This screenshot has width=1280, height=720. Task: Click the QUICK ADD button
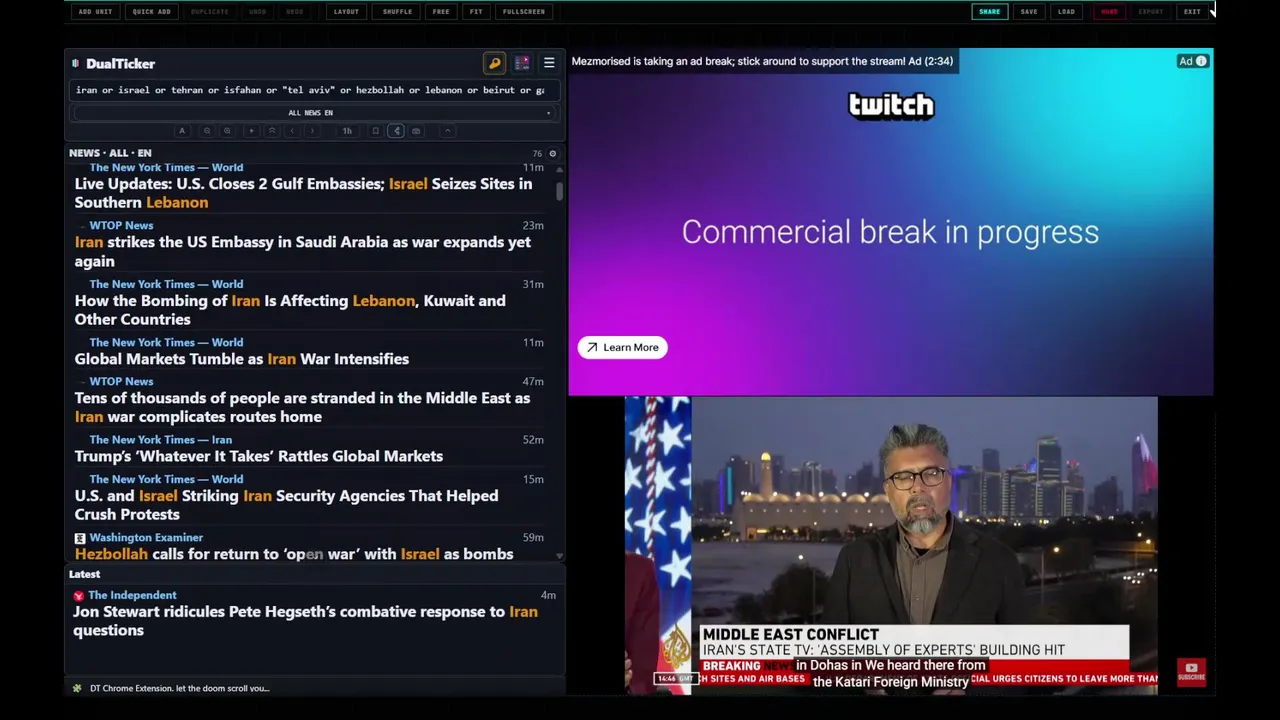click(151, 12)
